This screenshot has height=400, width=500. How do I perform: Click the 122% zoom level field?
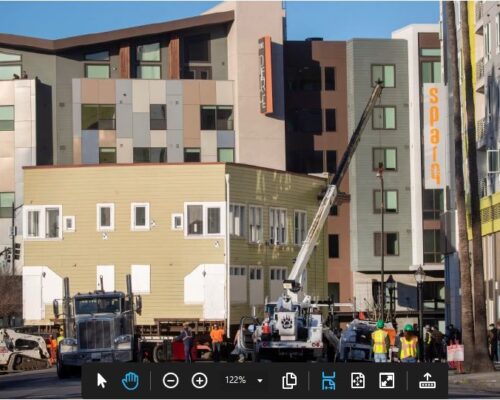(x=235, y=380)
